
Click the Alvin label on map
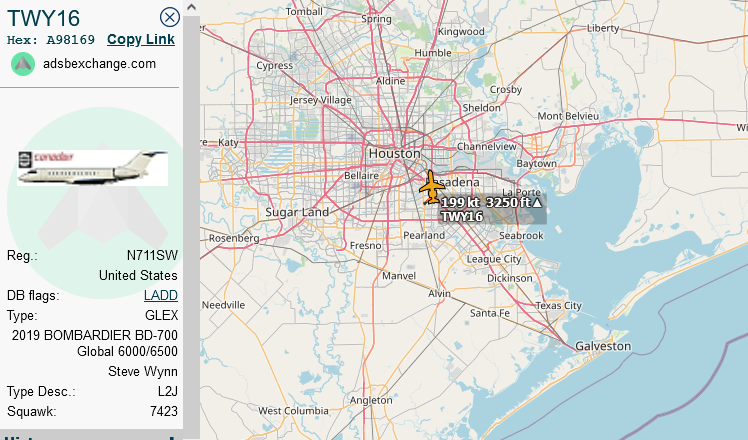pyautogui.click(x=439, y=293)
